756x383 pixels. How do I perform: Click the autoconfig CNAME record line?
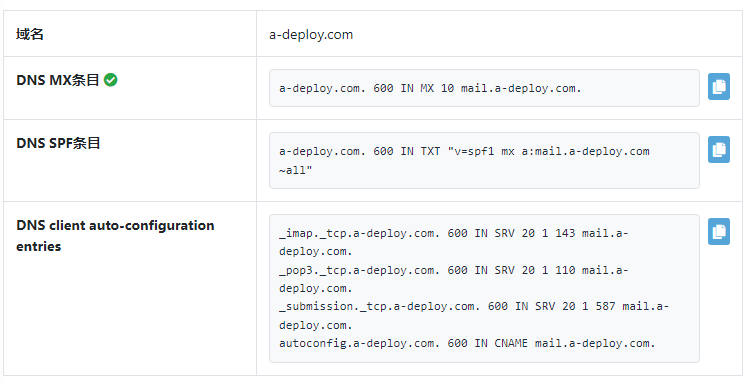(x=467, y=343)
